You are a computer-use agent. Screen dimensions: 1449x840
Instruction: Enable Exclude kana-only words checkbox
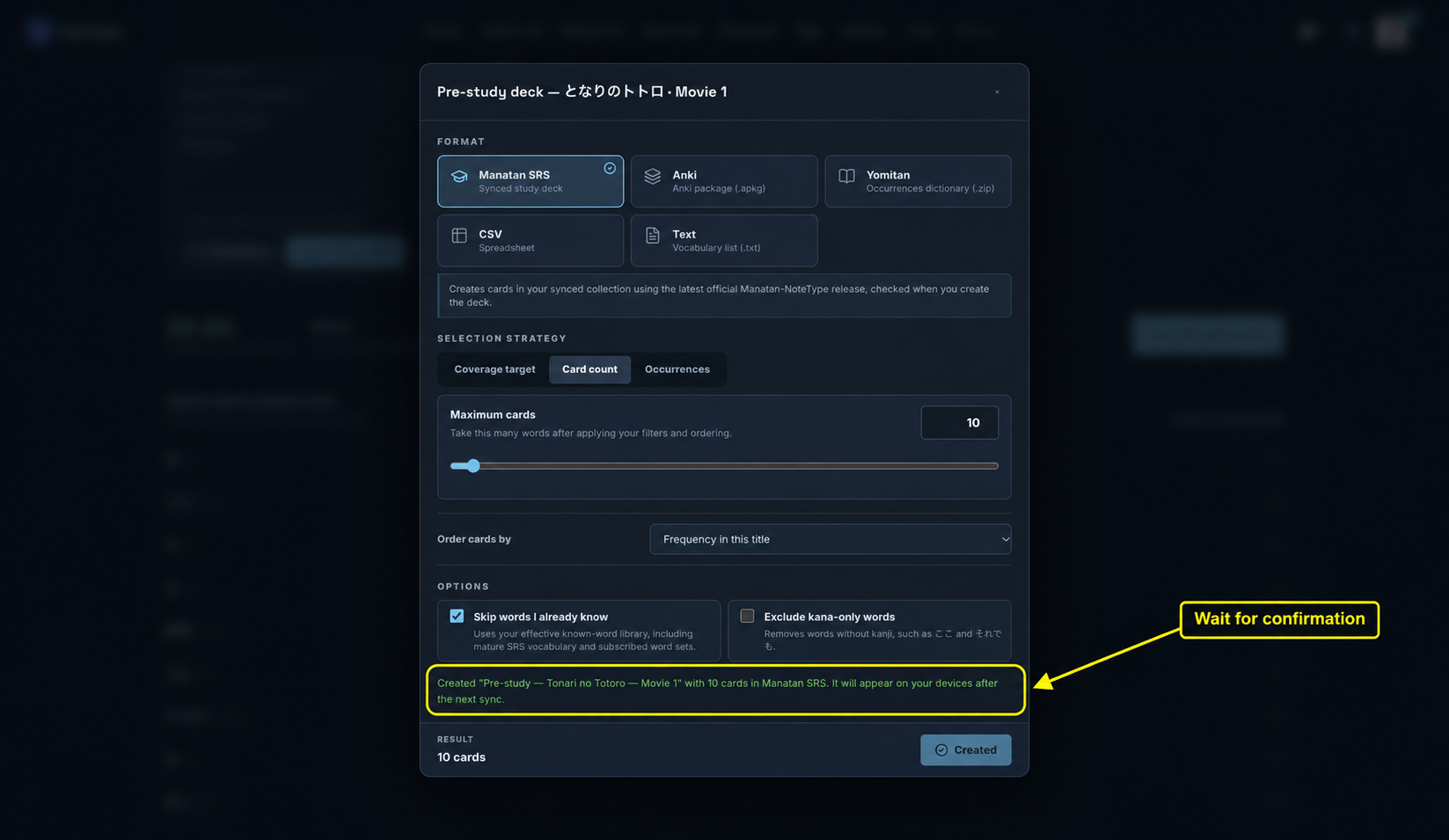pyautogui.click(x=747, y=616)
